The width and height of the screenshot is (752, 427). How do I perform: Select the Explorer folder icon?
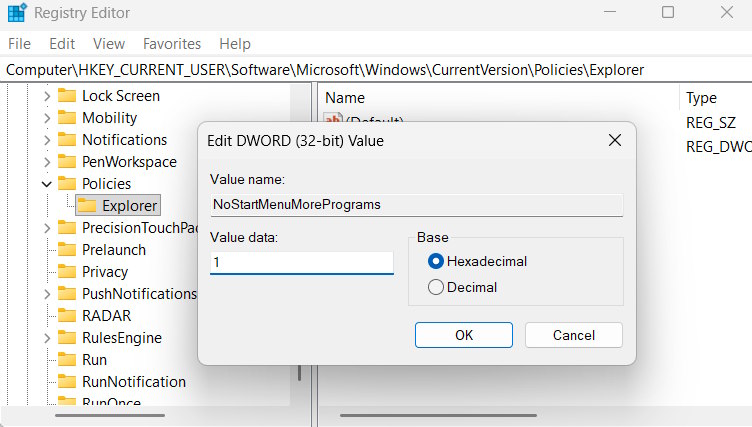pyautogui.click(x=87, y=205)
